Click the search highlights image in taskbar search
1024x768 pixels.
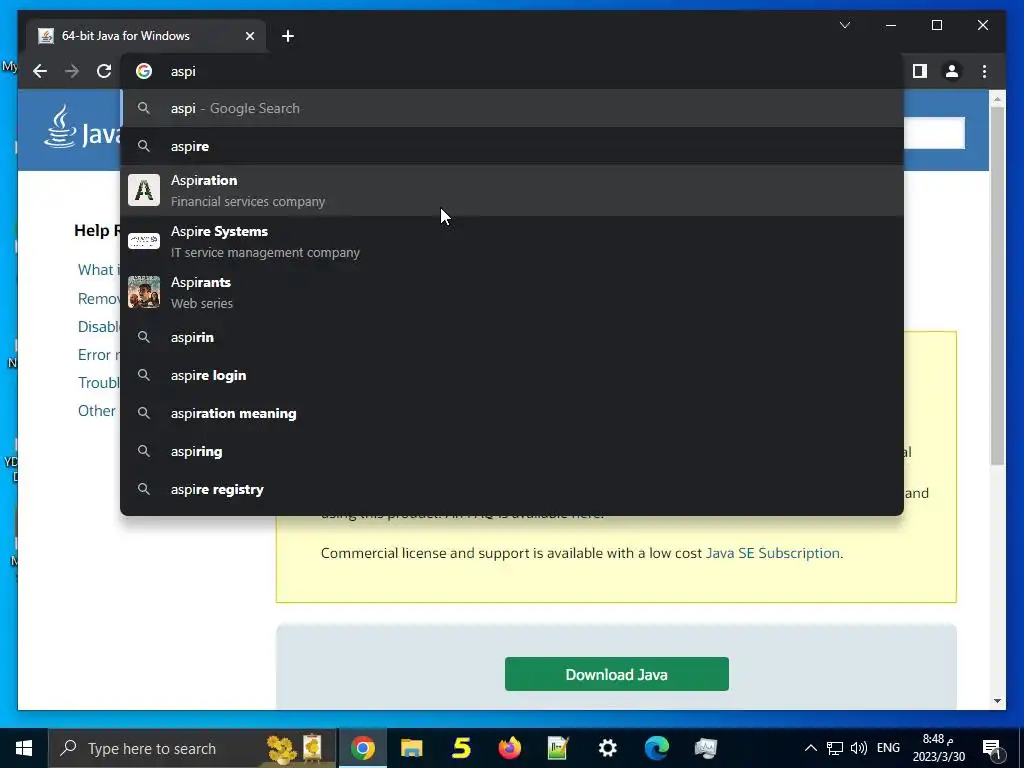(x=295, y=748)
